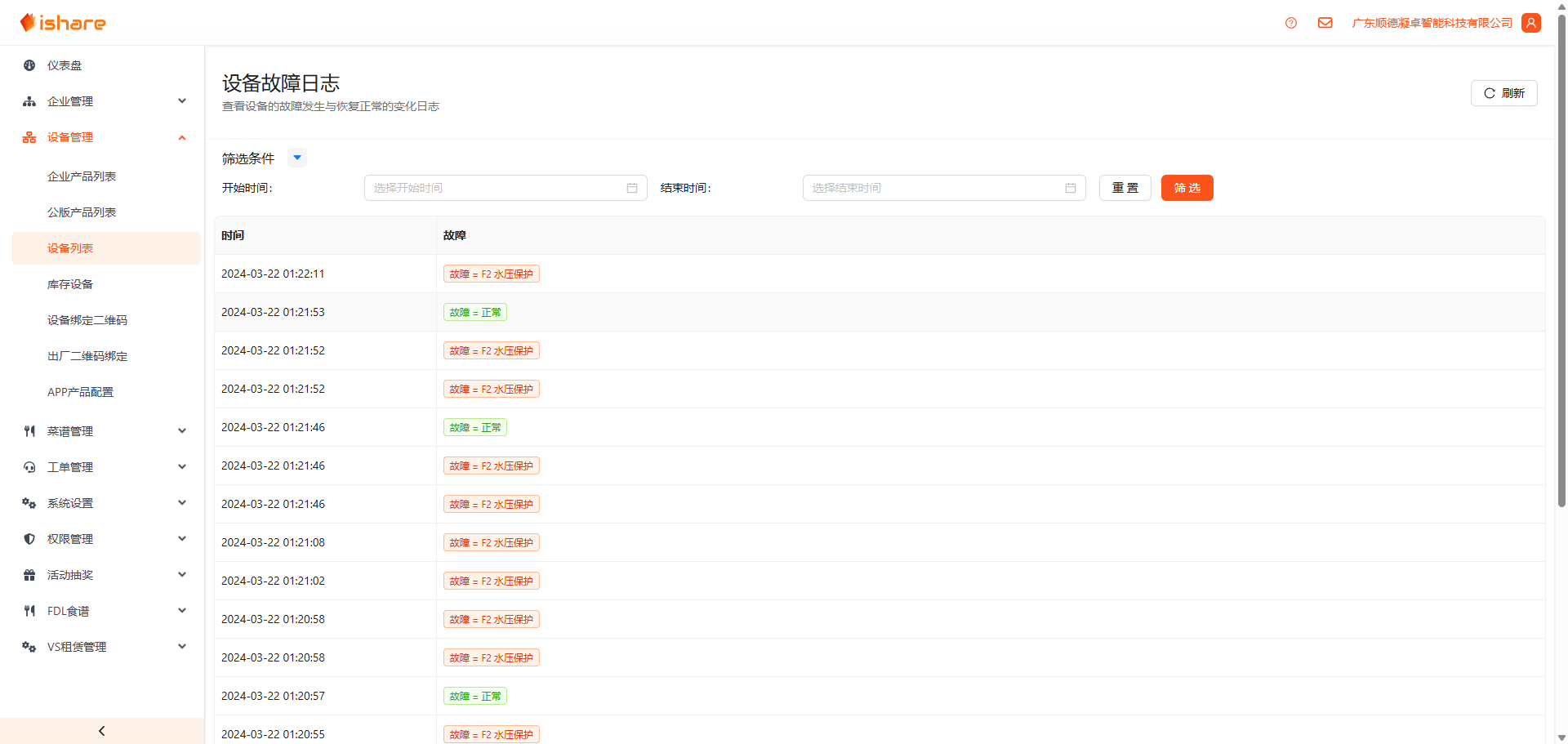The width and height of the screenshot is (1568, 744).
Task: Click the 故障 = 正常 tag at 01:21:53
Action: [474, 312]
